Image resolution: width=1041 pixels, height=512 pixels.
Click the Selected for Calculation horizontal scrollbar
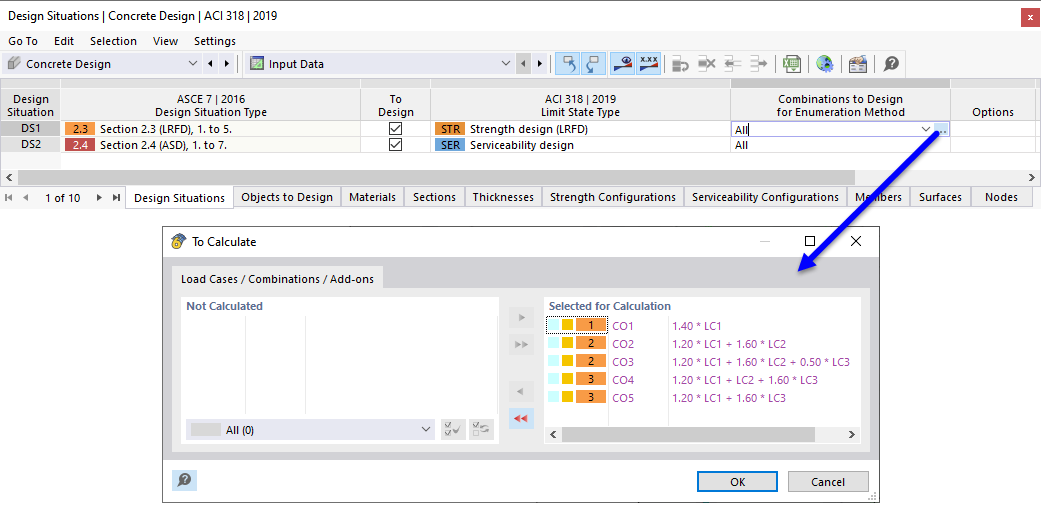(x=687, y=434)
